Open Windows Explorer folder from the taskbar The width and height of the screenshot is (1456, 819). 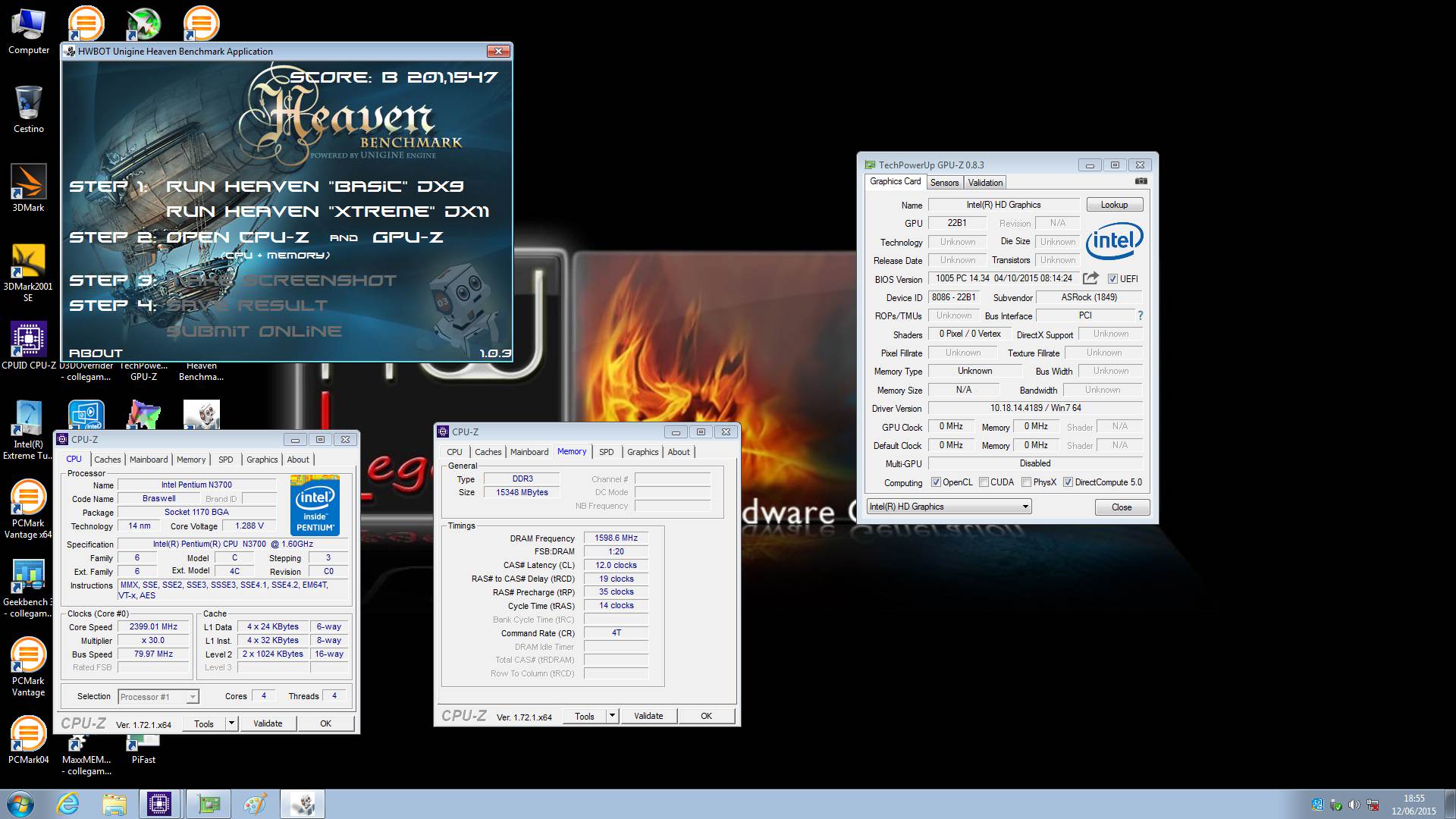[x=115, y=804]
